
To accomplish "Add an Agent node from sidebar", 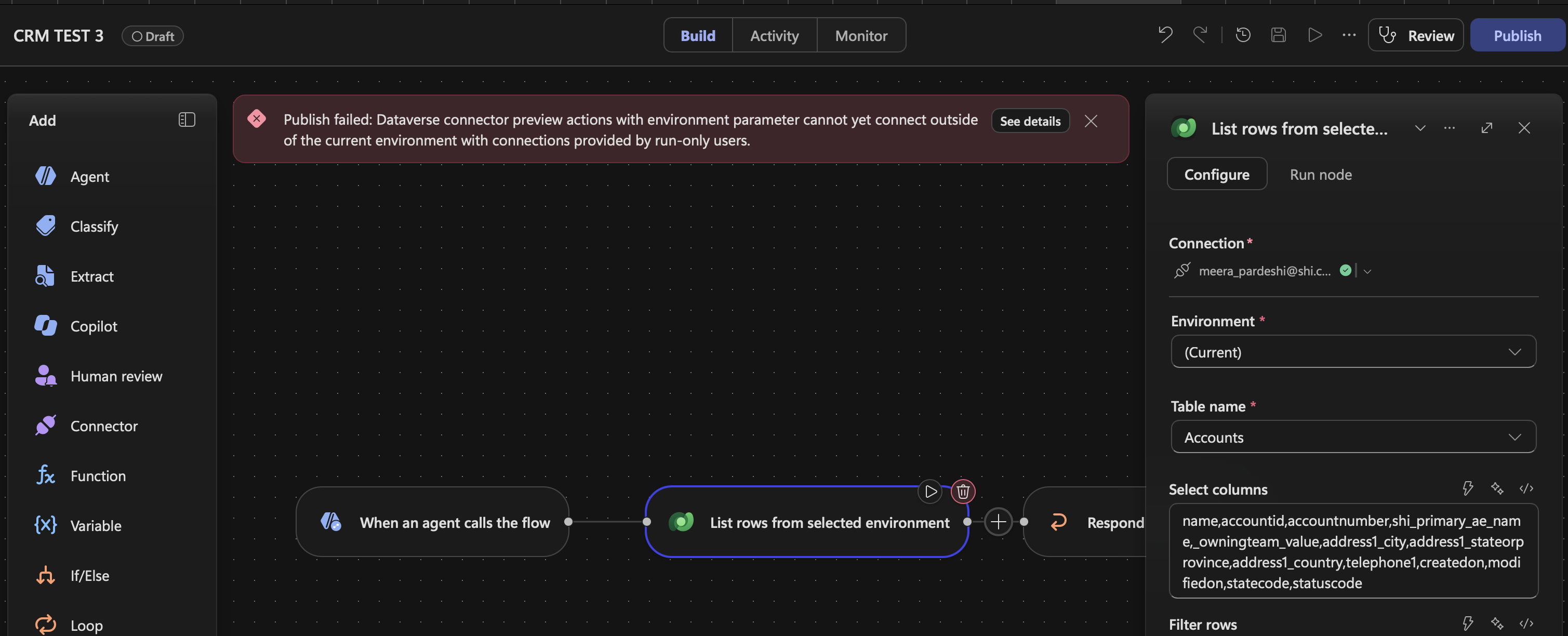I will click(72, 177).
